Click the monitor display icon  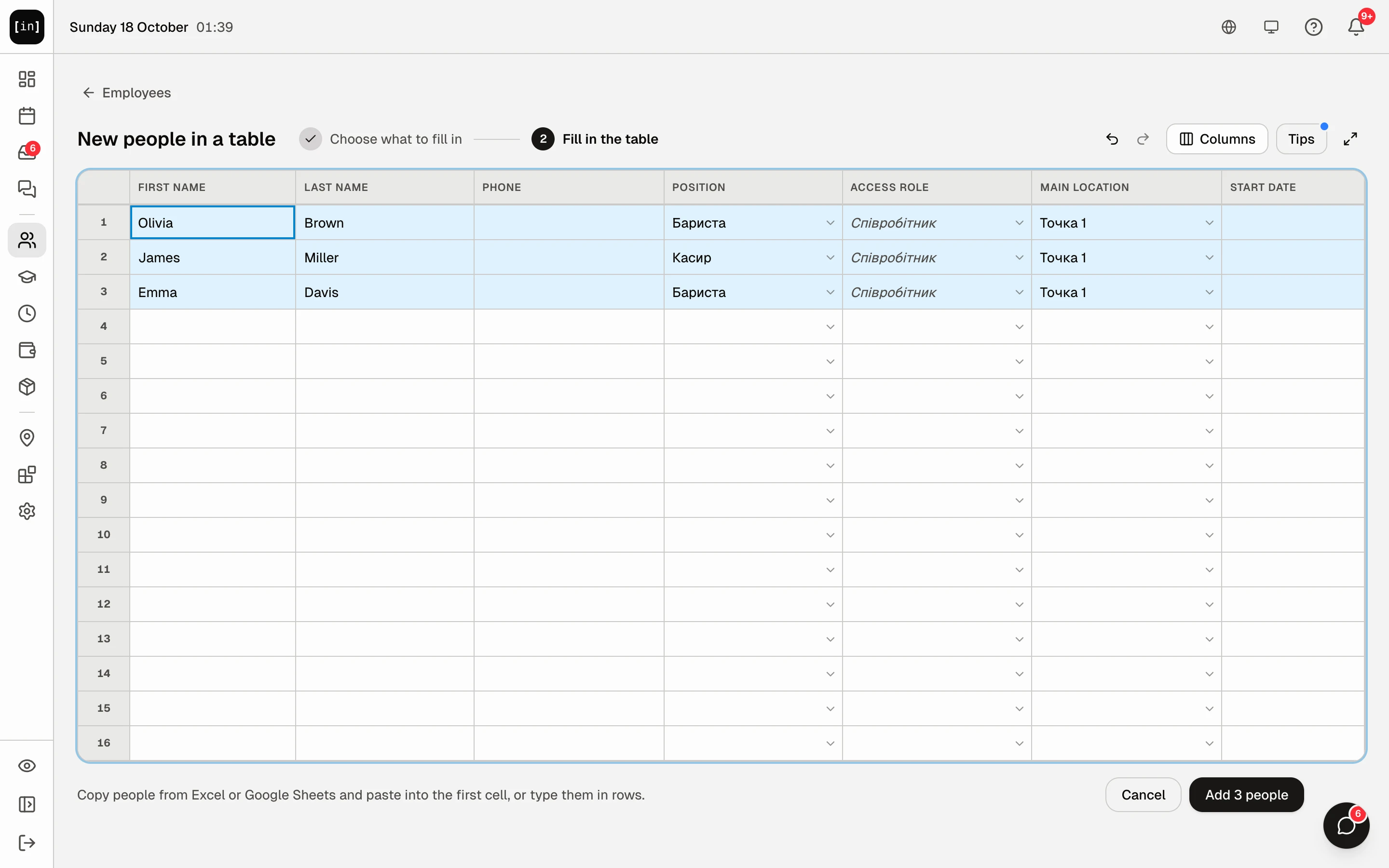tap(1271, 27)
